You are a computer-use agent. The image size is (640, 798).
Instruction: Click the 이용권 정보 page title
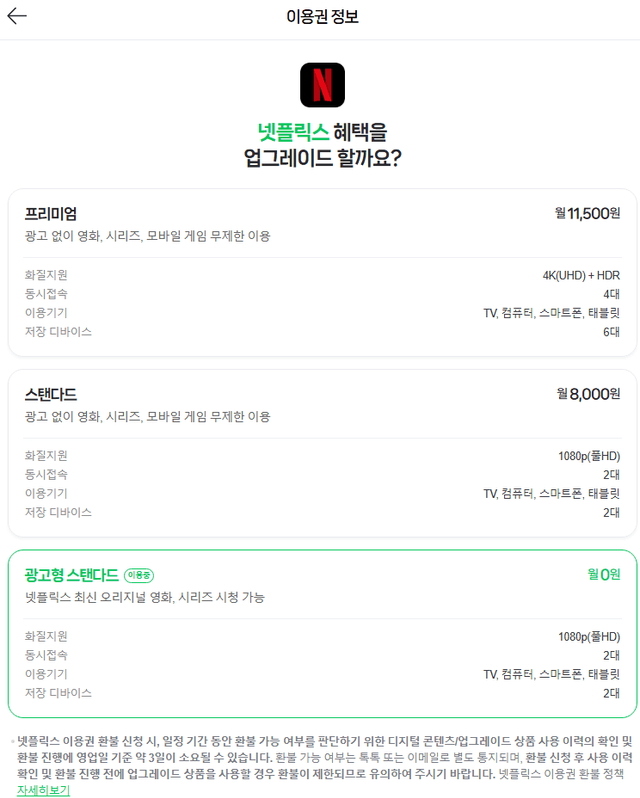[322, 17]
